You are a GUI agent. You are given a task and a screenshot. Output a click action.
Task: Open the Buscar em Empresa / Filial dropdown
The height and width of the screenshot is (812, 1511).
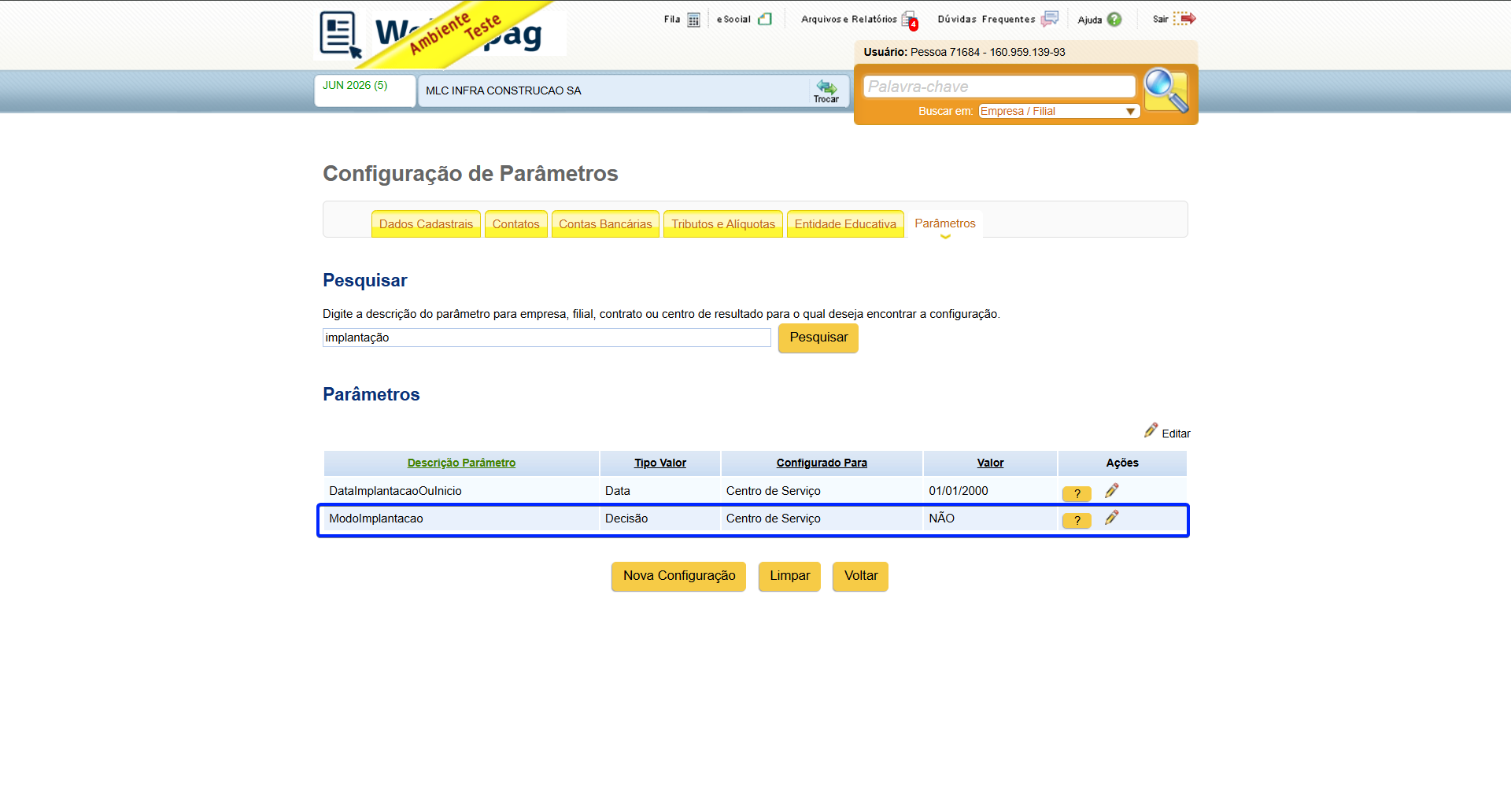[1059, 111]
